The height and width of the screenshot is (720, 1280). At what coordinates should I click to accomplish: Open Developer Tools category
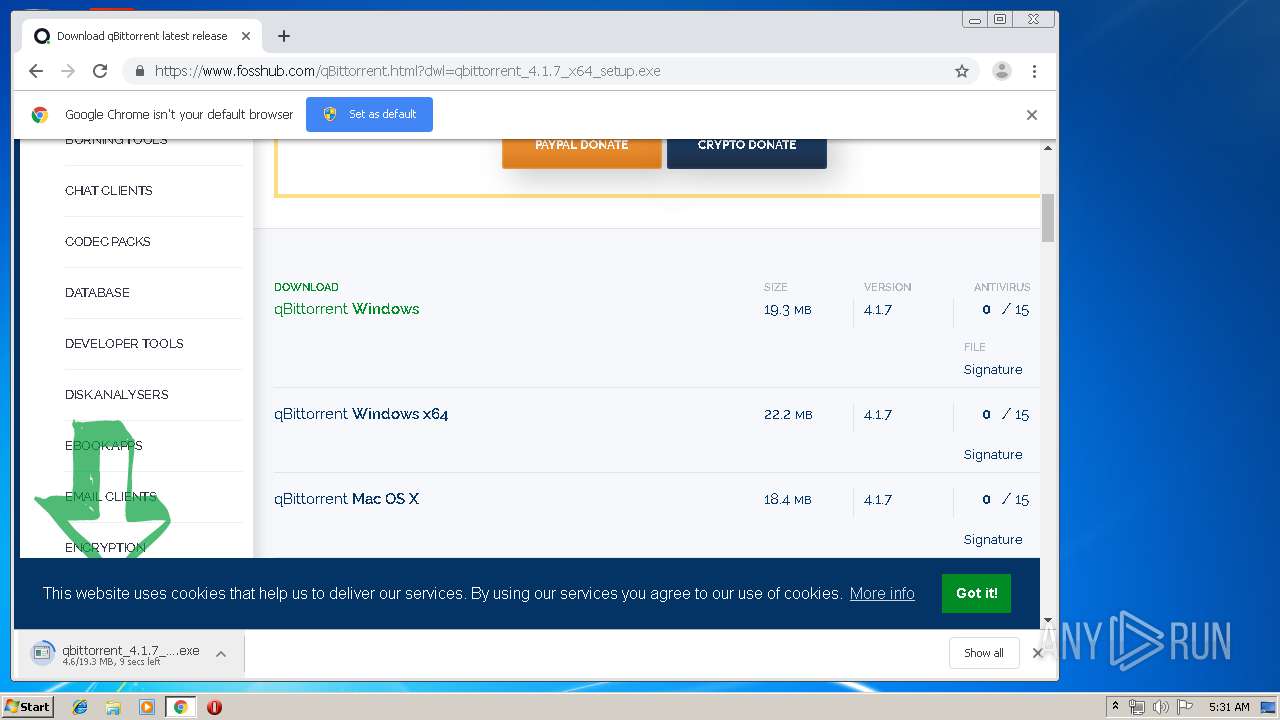pos(124,343)
